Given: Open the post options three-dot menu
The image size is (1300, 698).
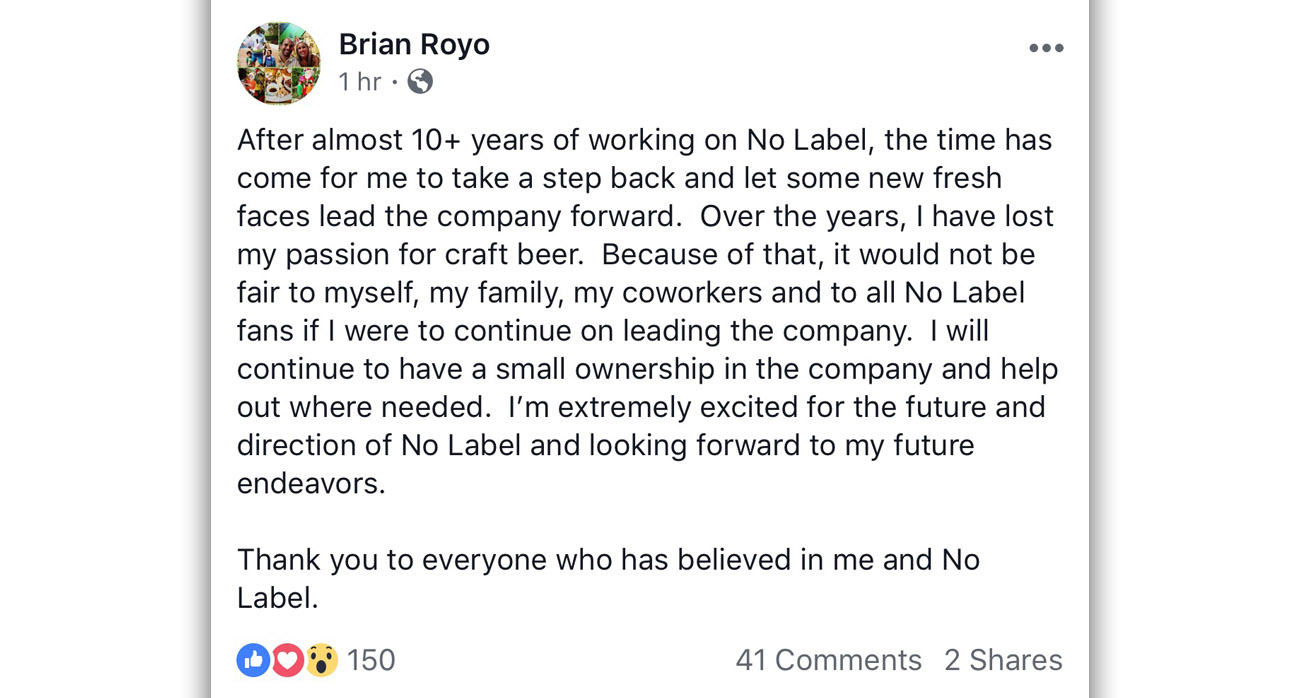Looking at the screenshot, I should click(x=1045, y=48).
